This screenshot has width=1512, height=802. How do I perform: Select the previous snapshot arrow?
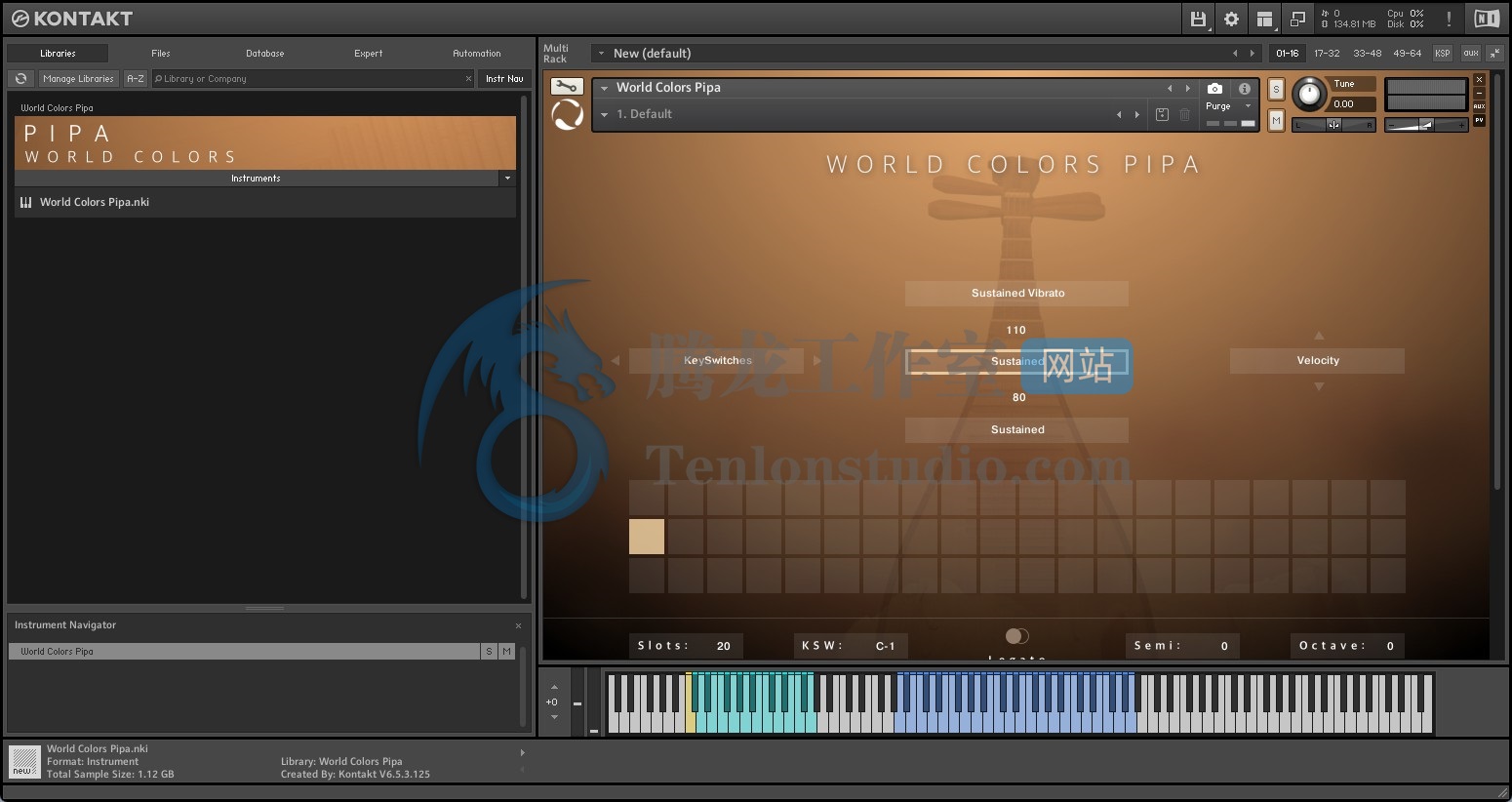(1119, 114)
